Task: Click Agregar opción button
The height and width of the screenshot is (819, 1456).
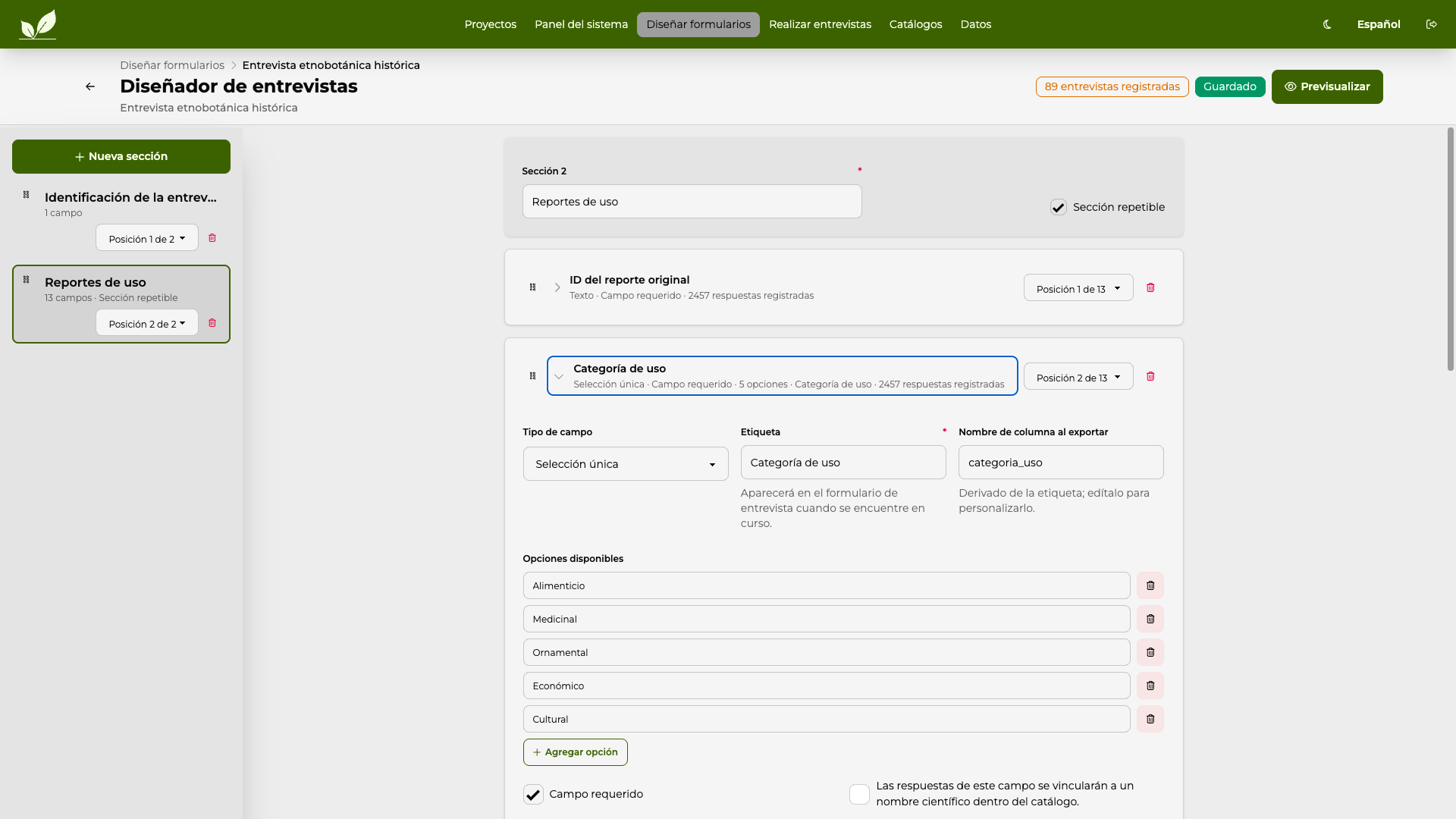Action: [x=576, y=752]
